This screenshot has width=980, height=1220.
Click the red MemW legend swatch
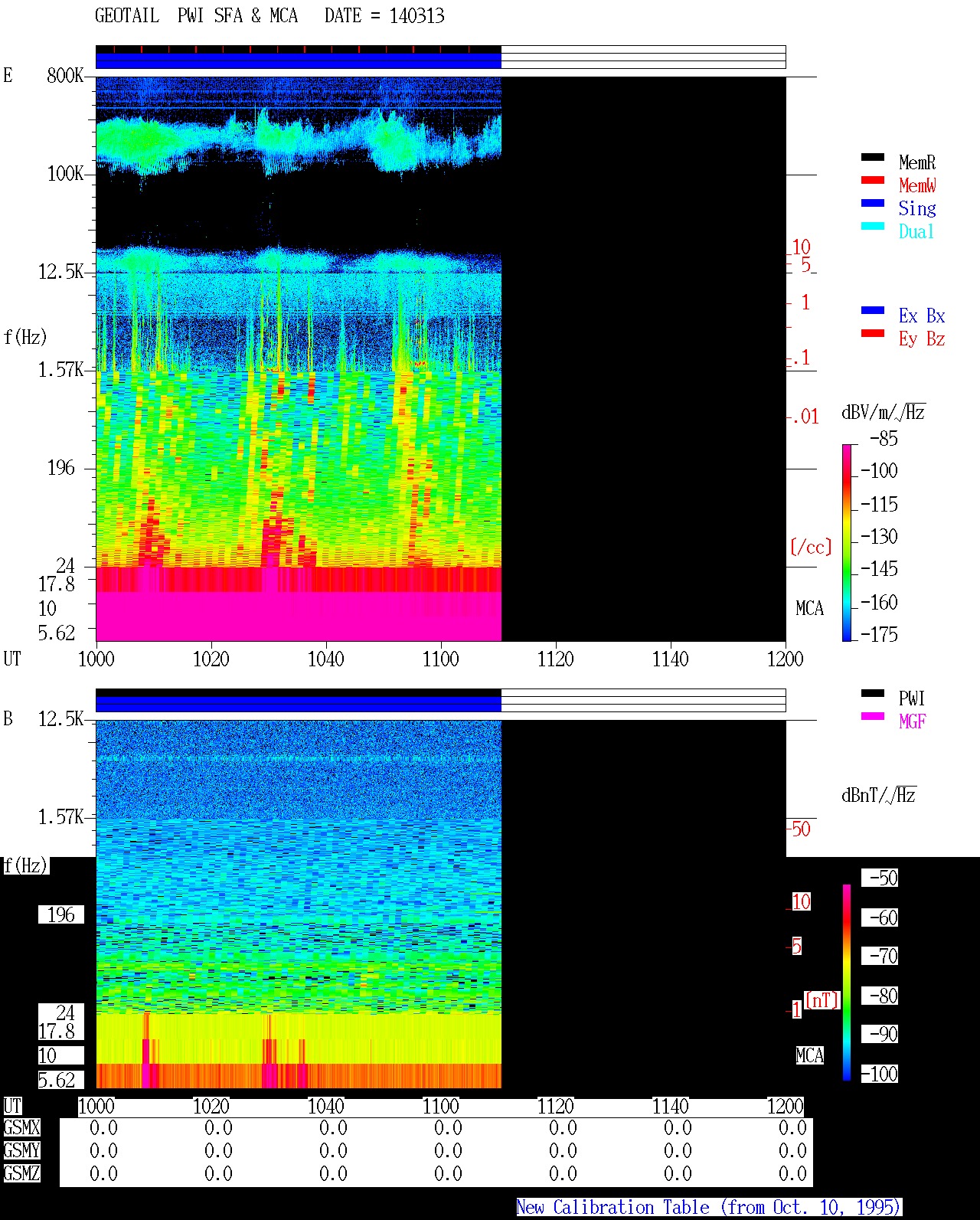873,180
